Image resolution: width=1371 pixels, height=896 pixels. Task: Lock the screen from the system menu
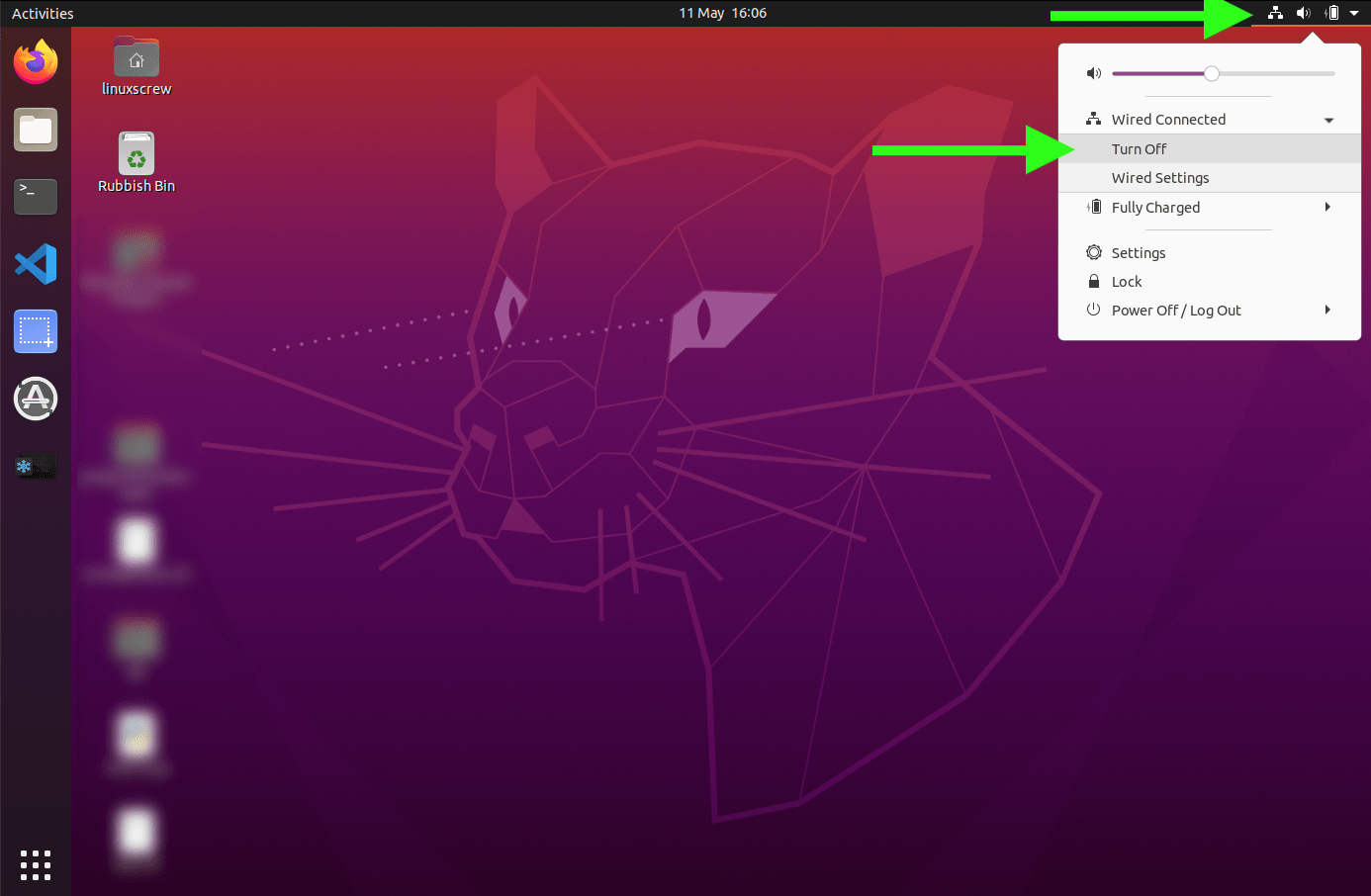[1126, 281]
